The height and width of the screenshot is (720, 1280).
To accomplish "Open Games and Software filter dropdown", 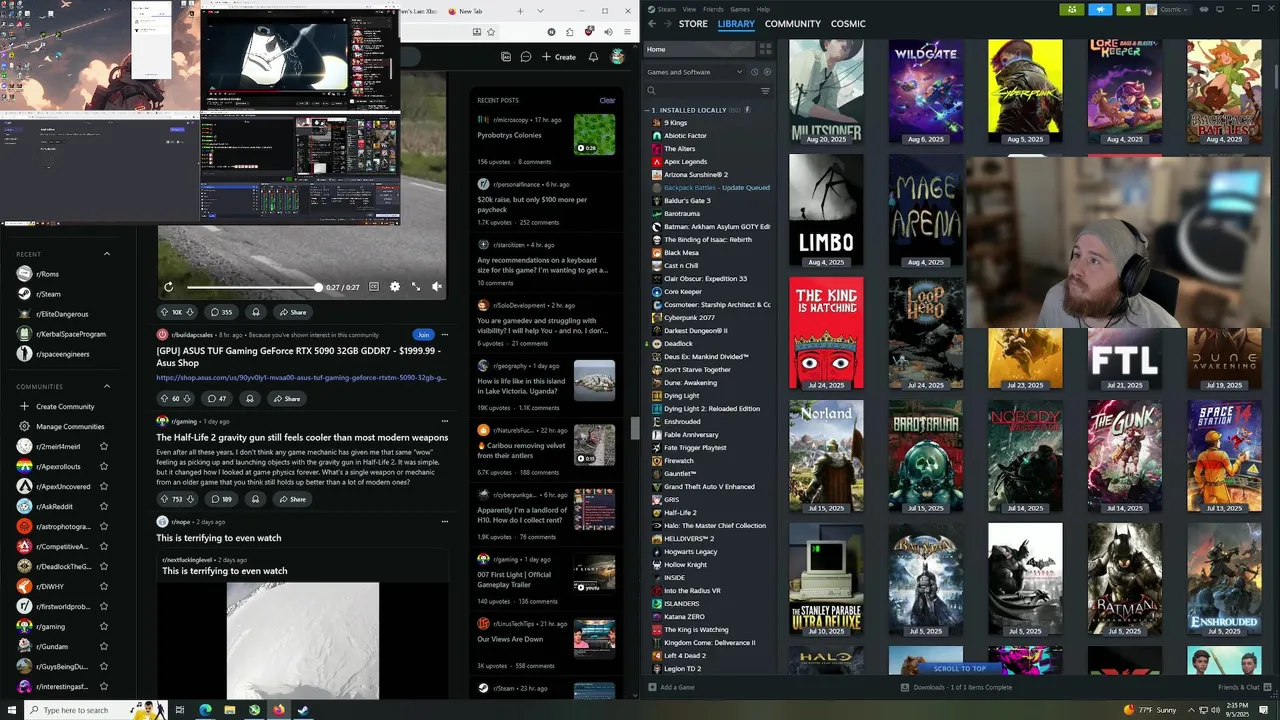I will click(695, 72).
